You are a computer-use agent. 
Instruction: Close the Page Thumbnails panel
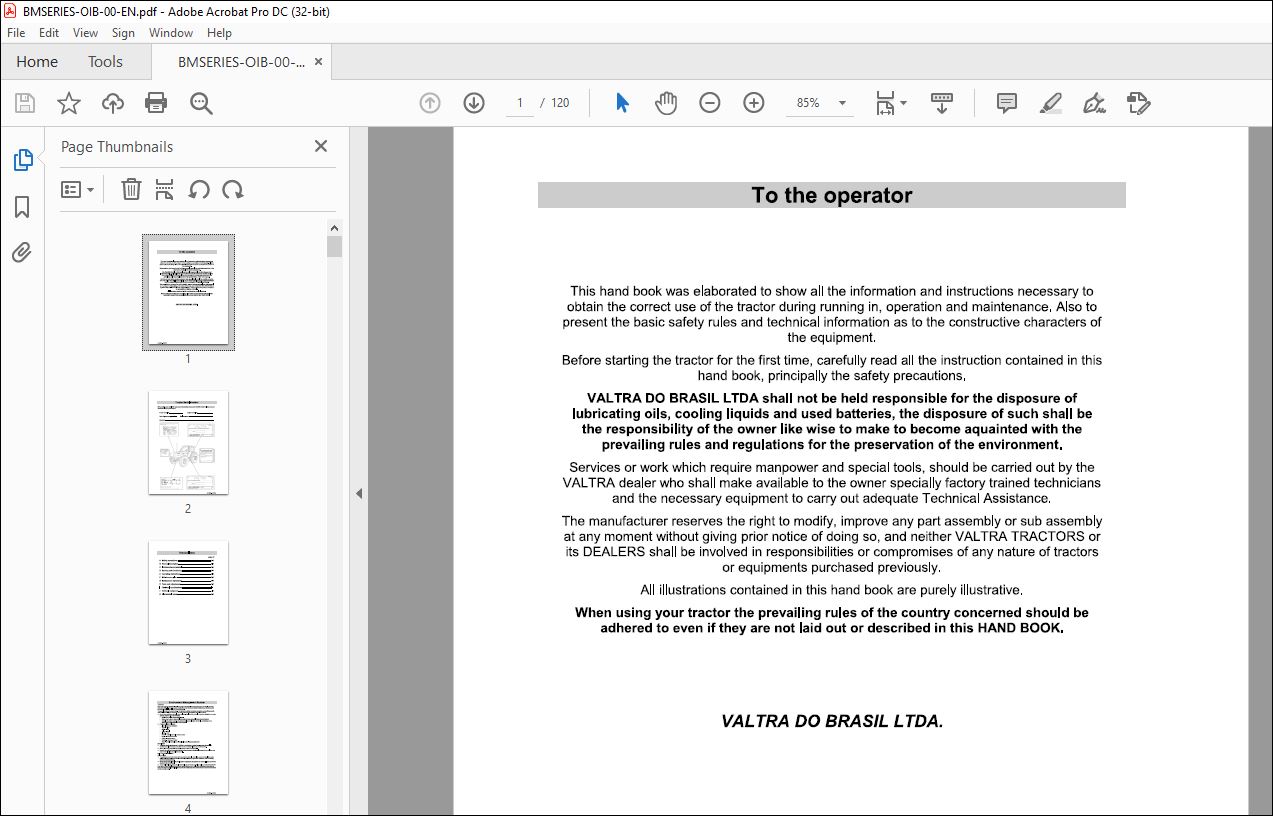coord(321,146)
